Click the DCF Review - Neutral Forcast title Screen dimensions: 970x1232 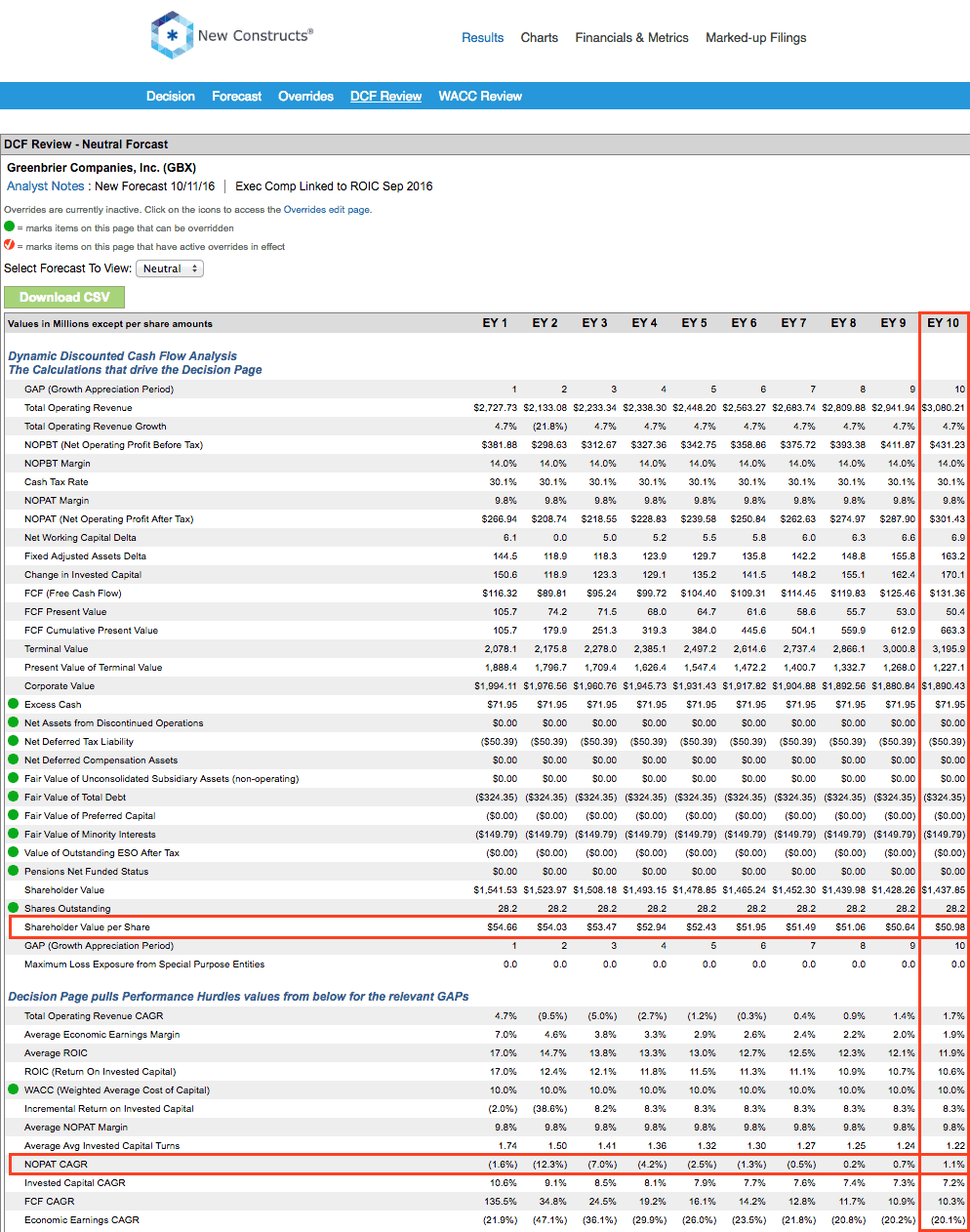pos(86,144)
